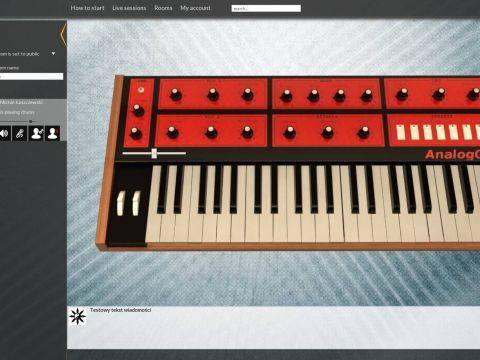This screenshot has width=480, height=360.
Task: Mute the speaker volume icon
Action: [x=5, y=134]
